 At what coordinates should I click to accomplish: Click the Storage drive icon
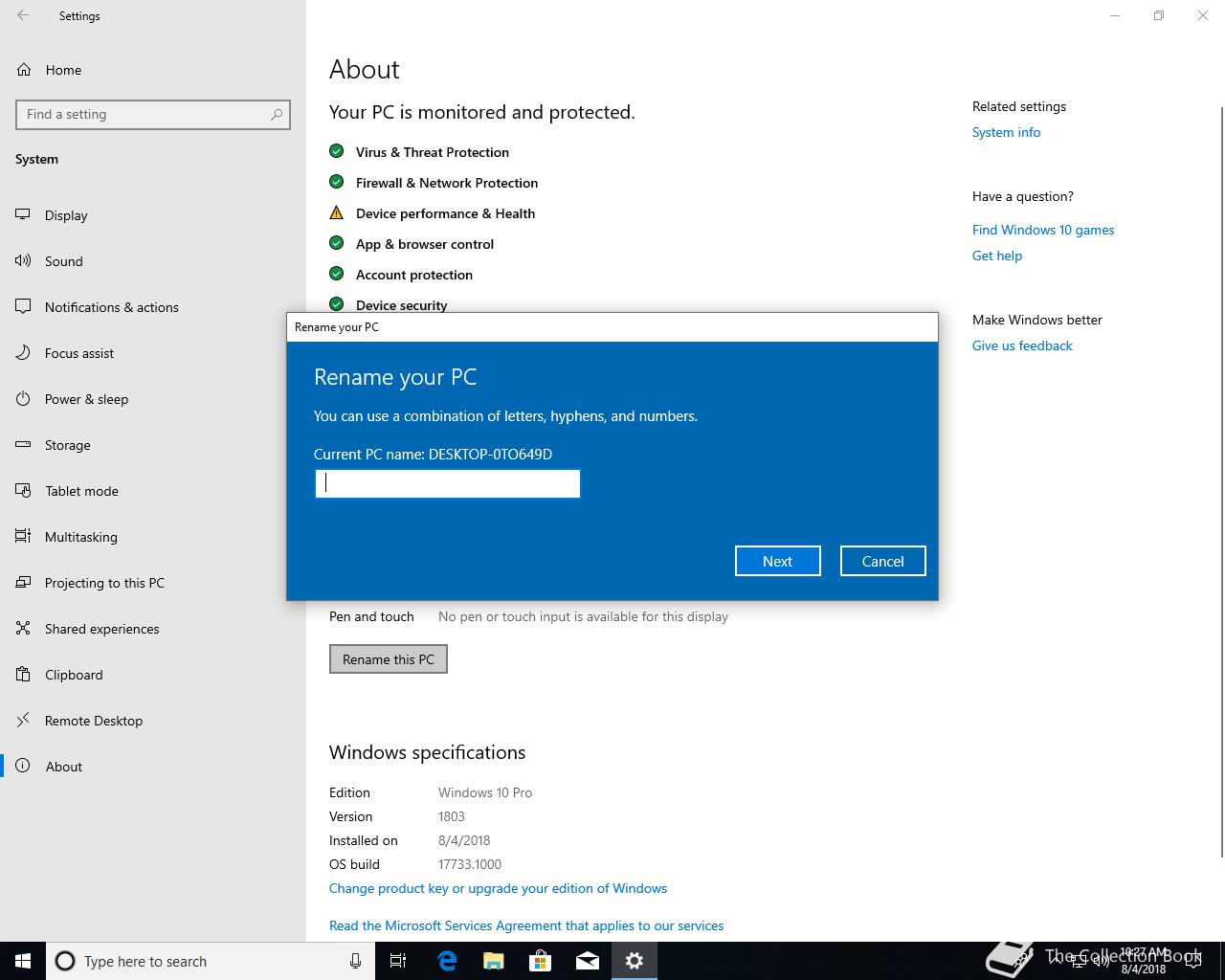click(x=24, y=445)
